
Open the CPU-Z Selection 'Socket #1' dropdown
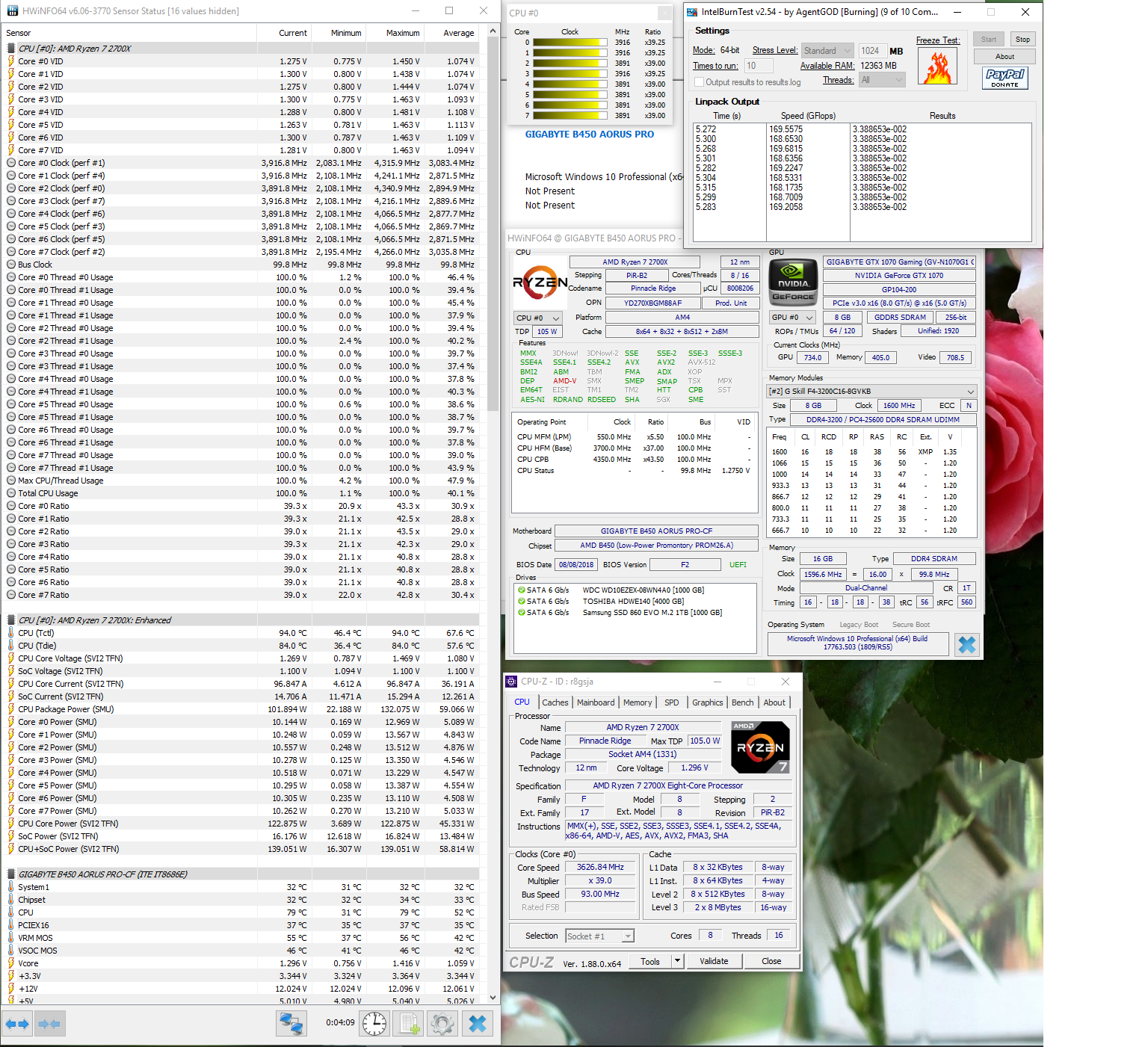599,936
